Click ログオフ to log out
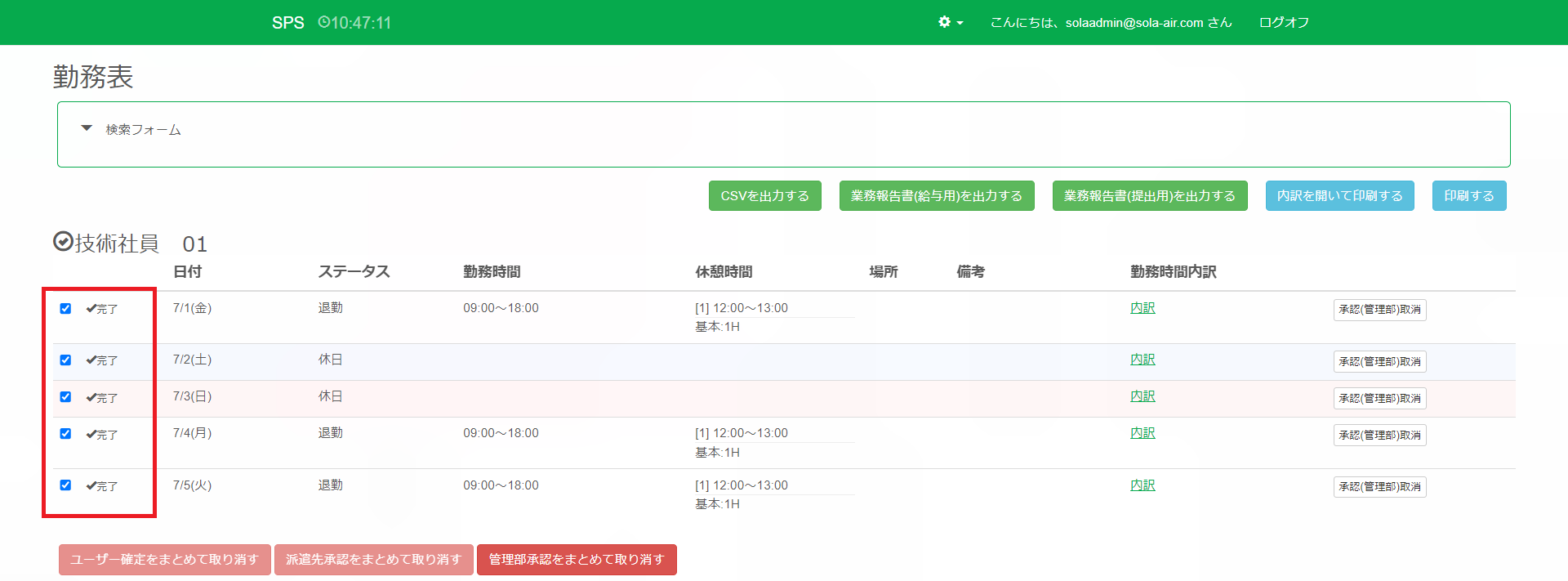 click(x=1283, y=22)
